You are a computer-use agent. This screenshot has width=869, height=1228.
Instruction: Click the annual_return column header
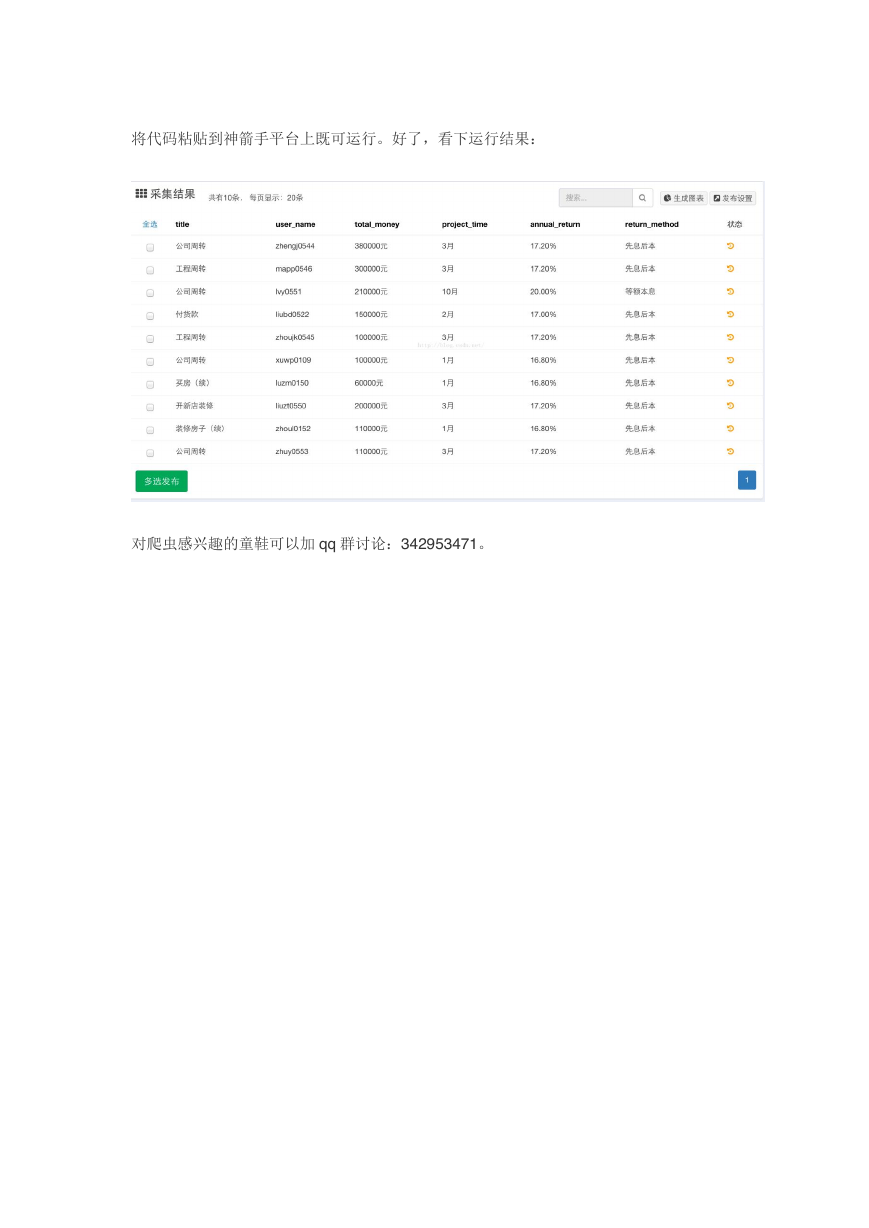point(555,224)
